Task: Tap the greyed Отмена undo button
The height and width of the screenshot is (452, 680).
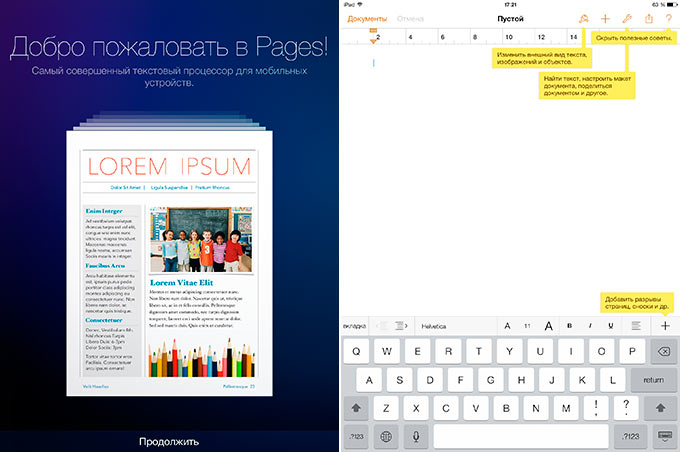Action: [x=410, y=19]
